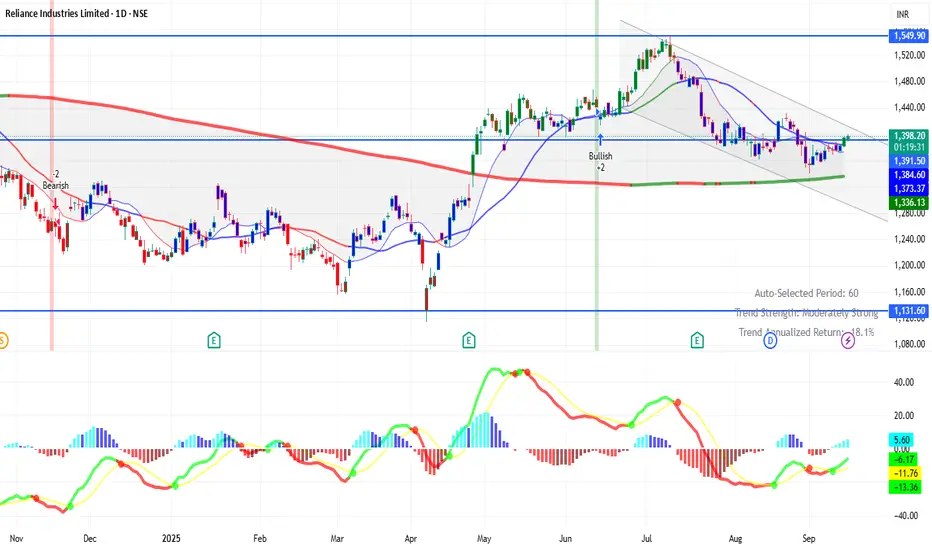Screen dimensions: 932x550
Task: Click the 1,373.37 moving average label
Action: coord(909,188)
